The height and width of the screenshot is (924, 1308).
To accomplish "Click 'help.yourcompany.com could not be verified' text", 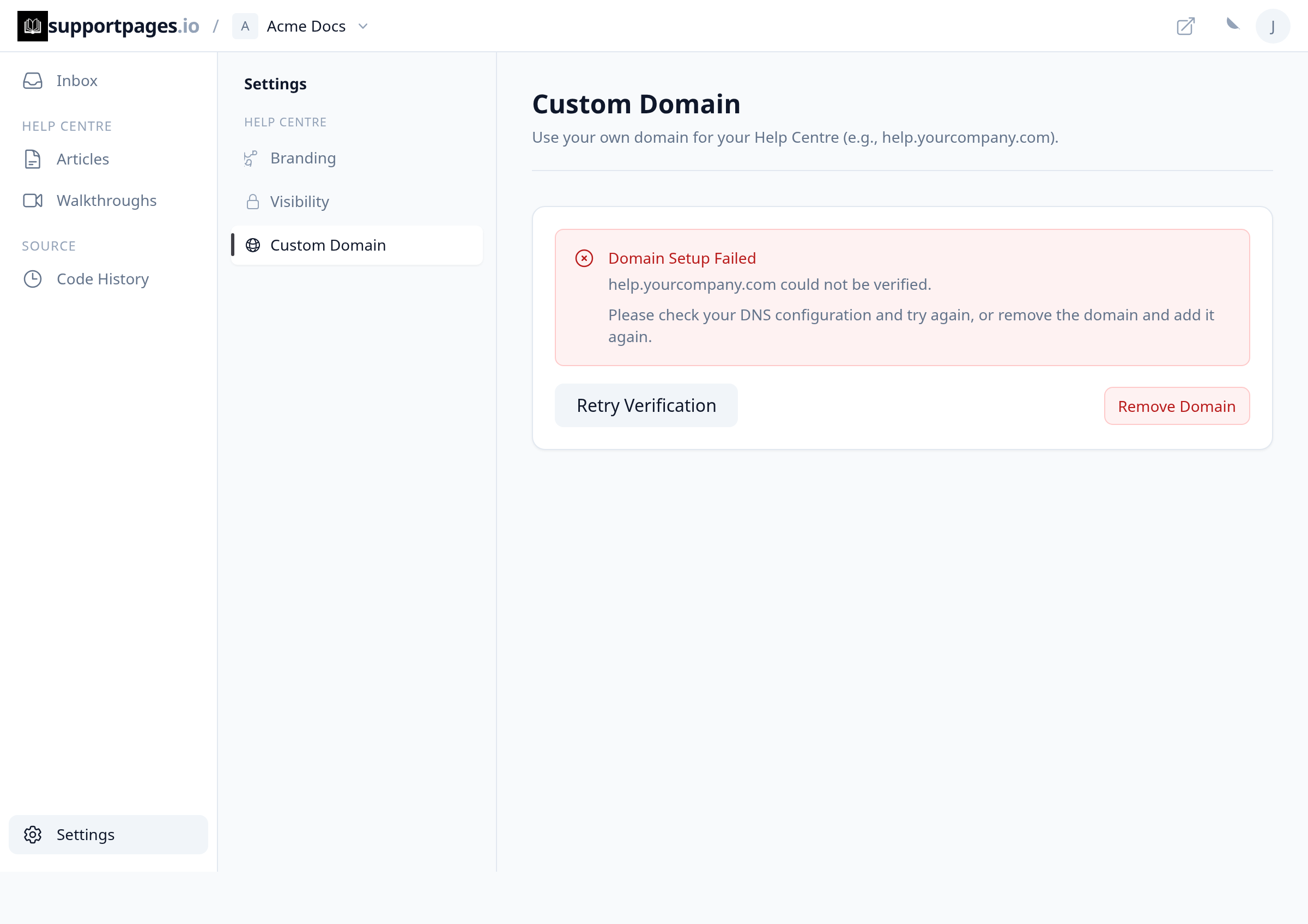I will tap(770, 284).
